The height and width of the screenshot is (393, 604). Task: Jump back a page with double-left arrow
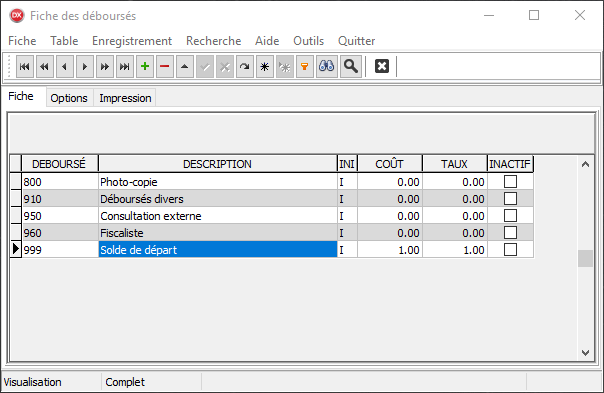coord(45,67)
